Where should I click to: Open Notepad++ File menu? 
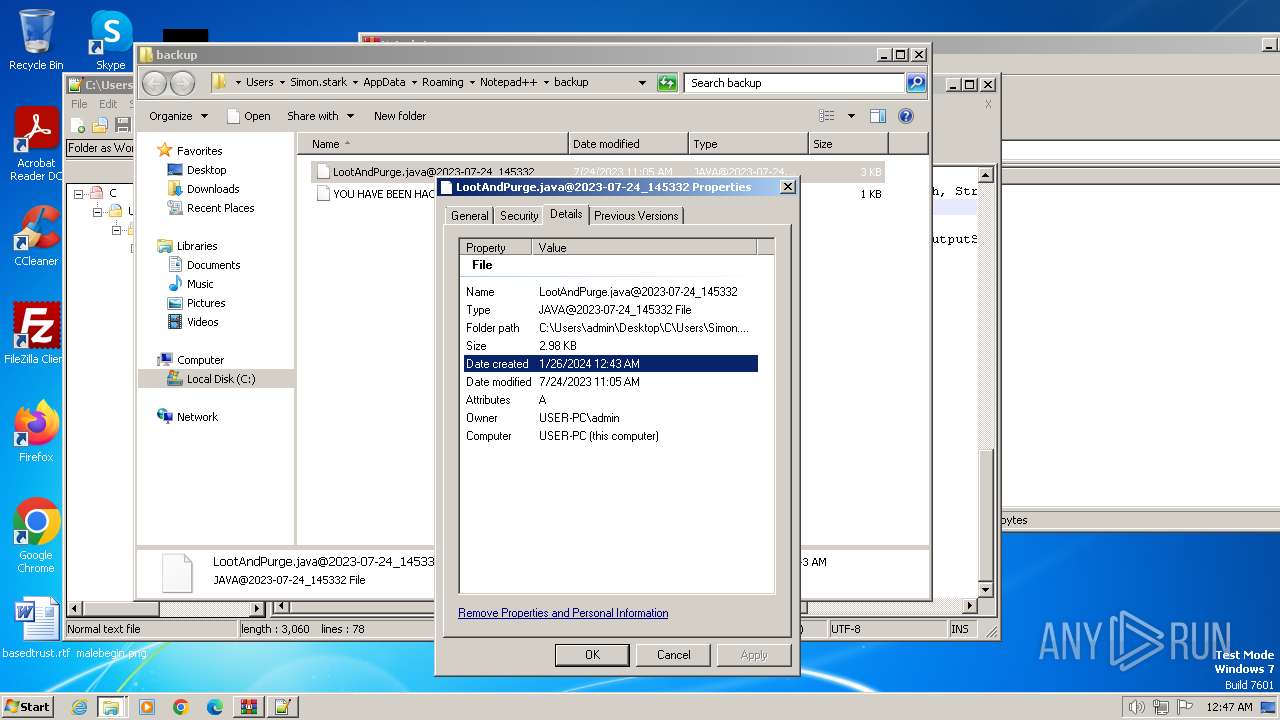click(x=79, y=104)
